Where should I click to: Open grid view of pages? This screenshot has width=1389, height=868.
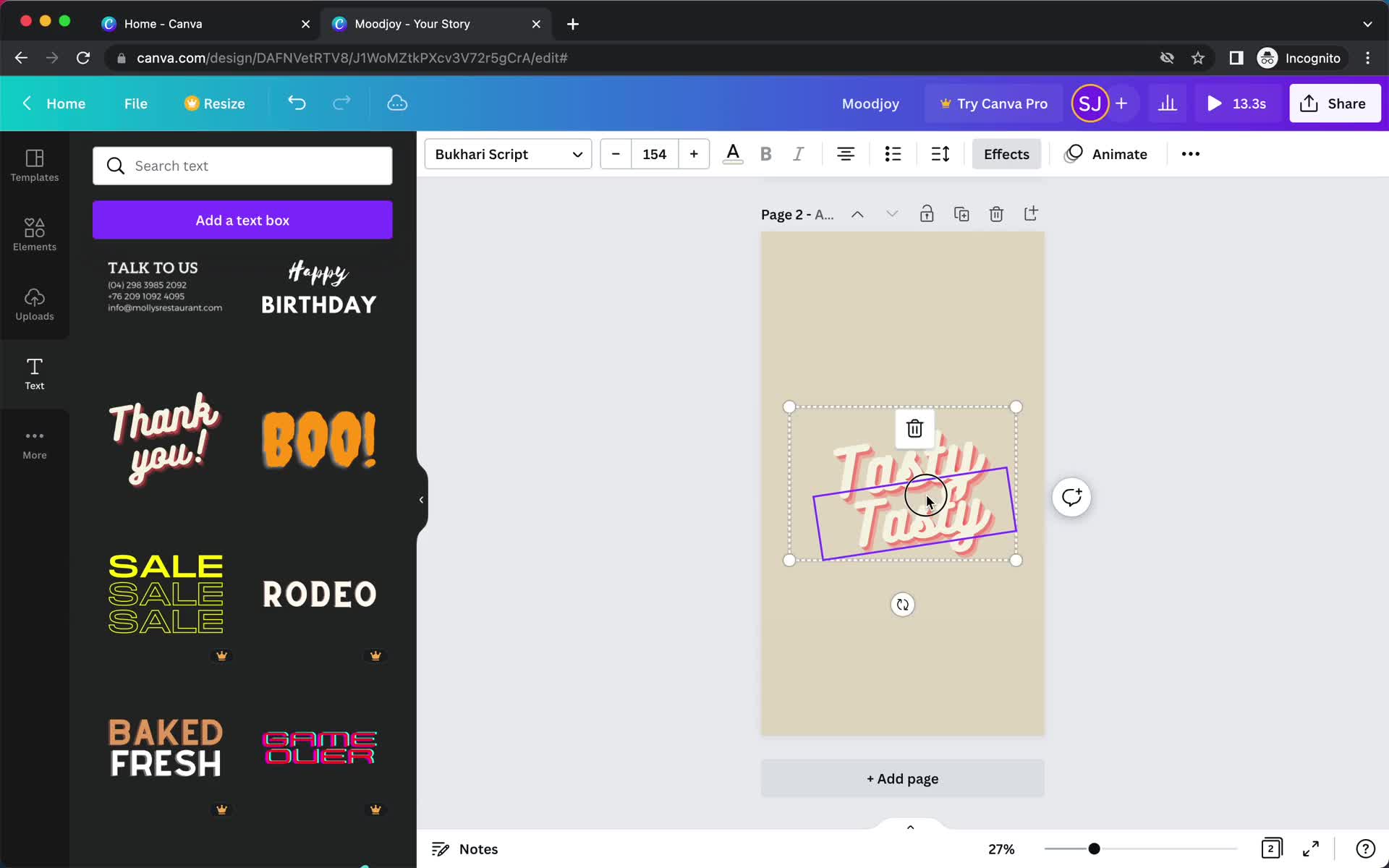(x=1272, y=848)
